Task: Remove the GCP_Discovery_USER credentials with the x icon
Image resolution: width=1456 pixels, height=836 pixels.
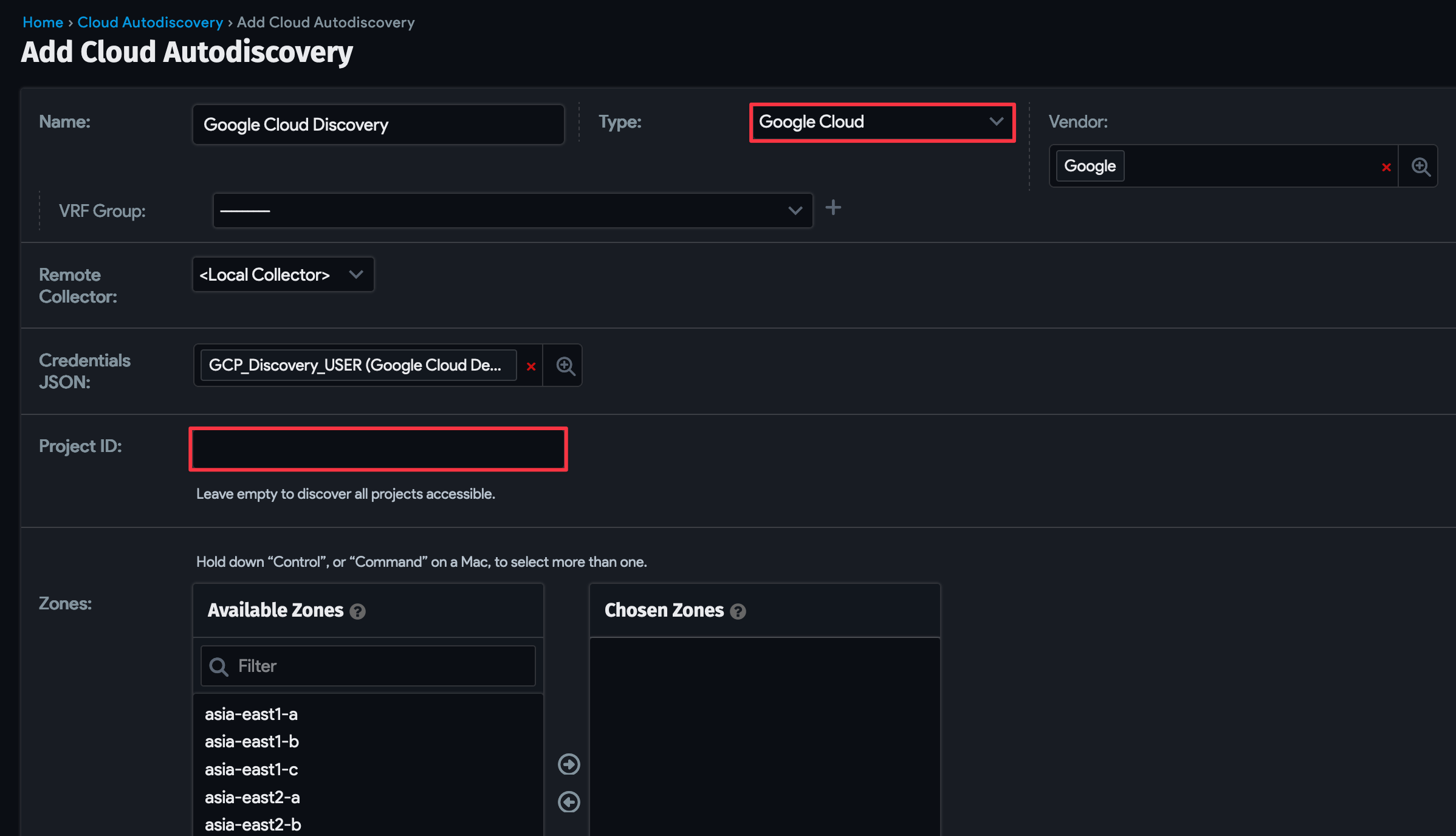Action: [531, 366]
